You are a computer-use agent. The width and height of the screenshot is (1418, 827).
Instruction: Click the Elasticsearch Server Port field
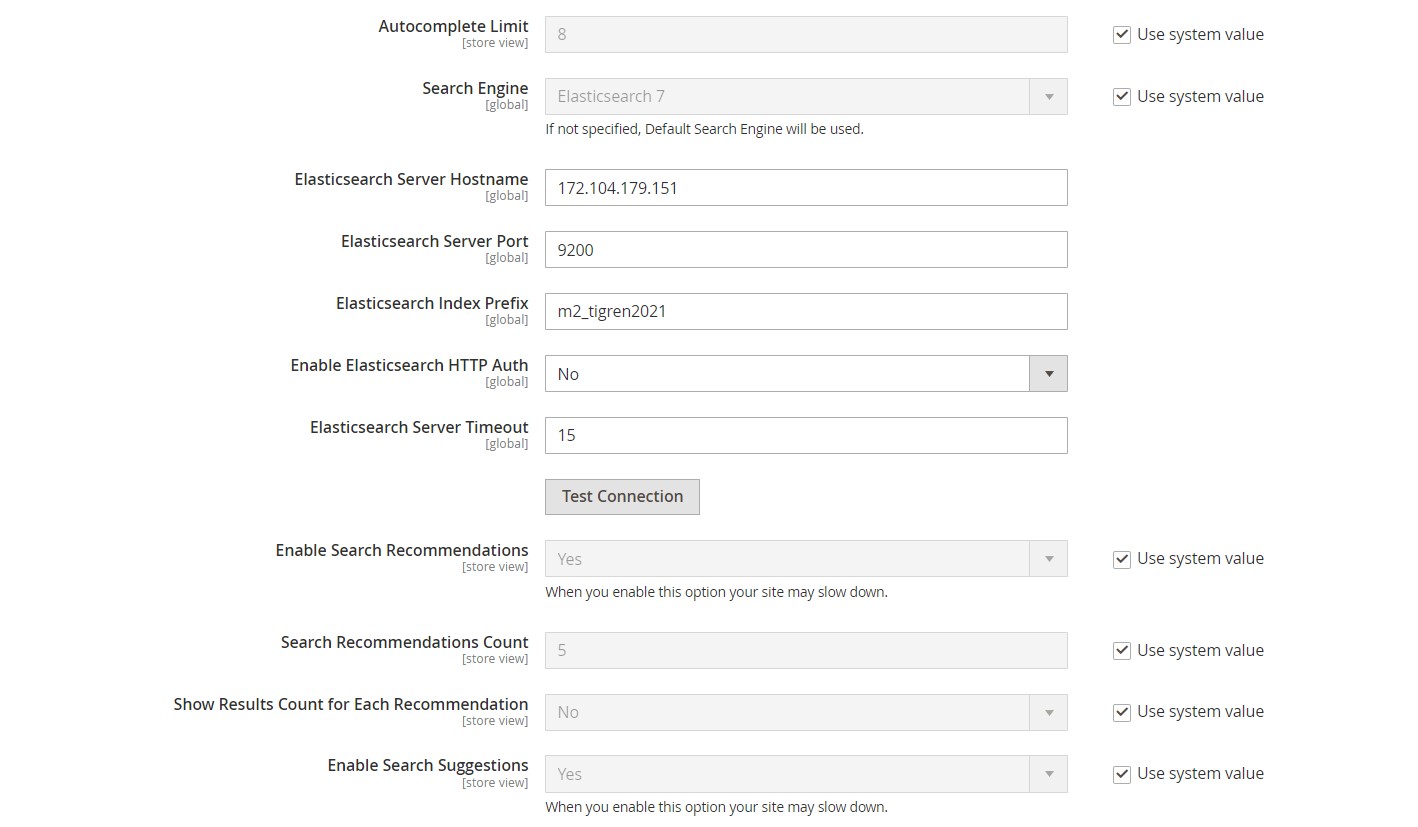(805, 250)
